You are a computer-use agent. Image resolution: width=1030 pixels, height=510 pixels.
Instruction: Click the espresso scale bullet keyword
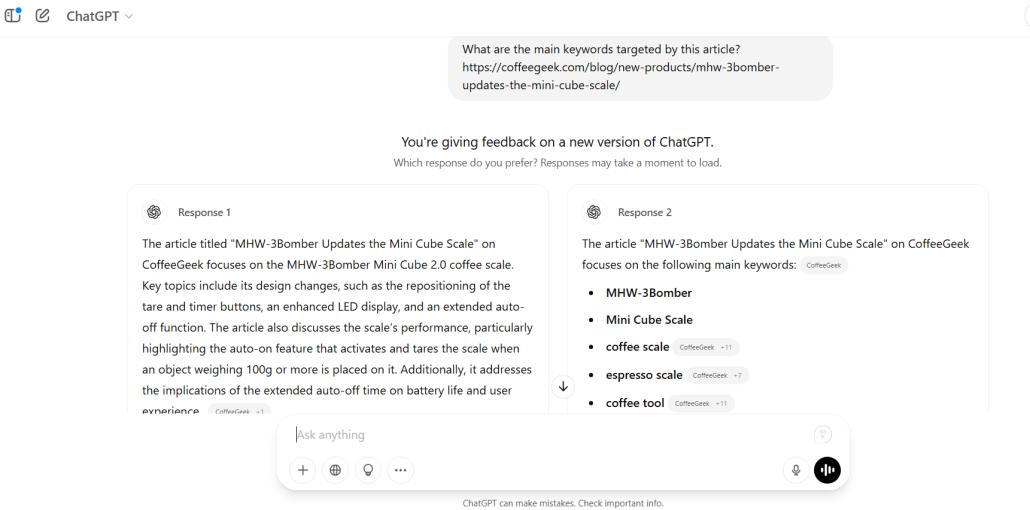point(644,375)
